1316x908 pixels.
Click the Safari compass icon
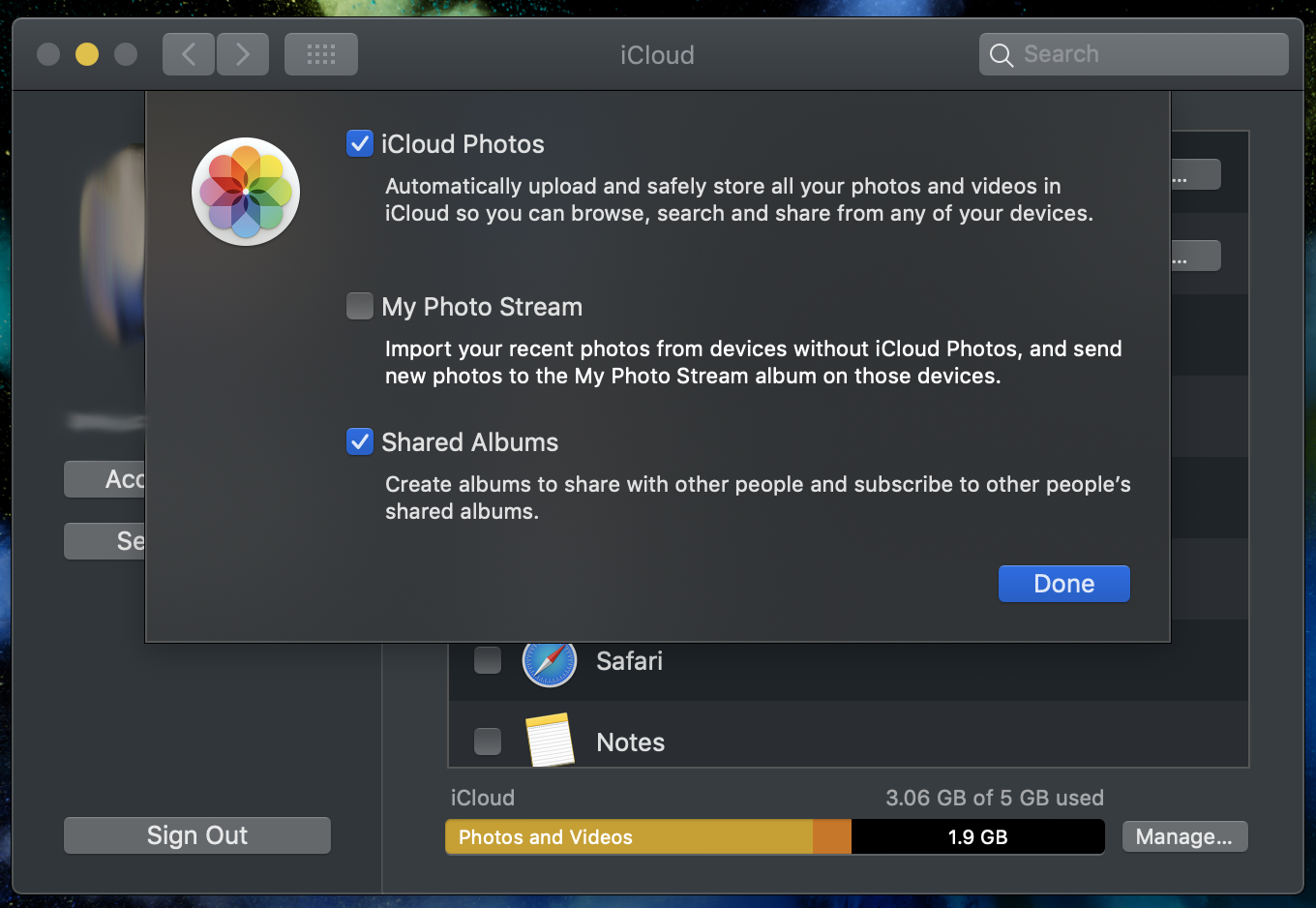[x=550, y=663]
